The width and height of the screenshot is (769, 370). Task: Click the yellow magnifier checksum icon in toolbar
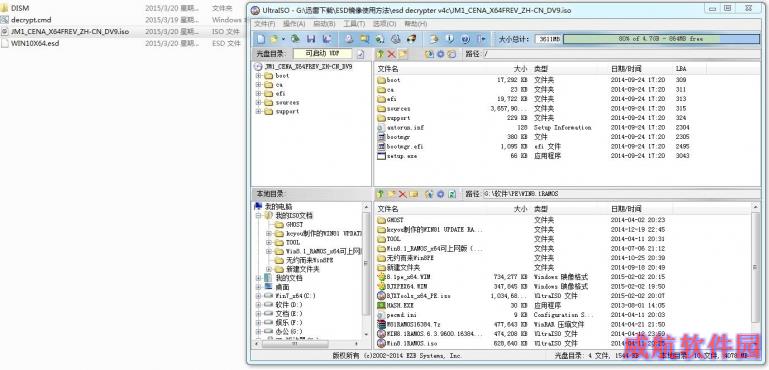[364, 39]
